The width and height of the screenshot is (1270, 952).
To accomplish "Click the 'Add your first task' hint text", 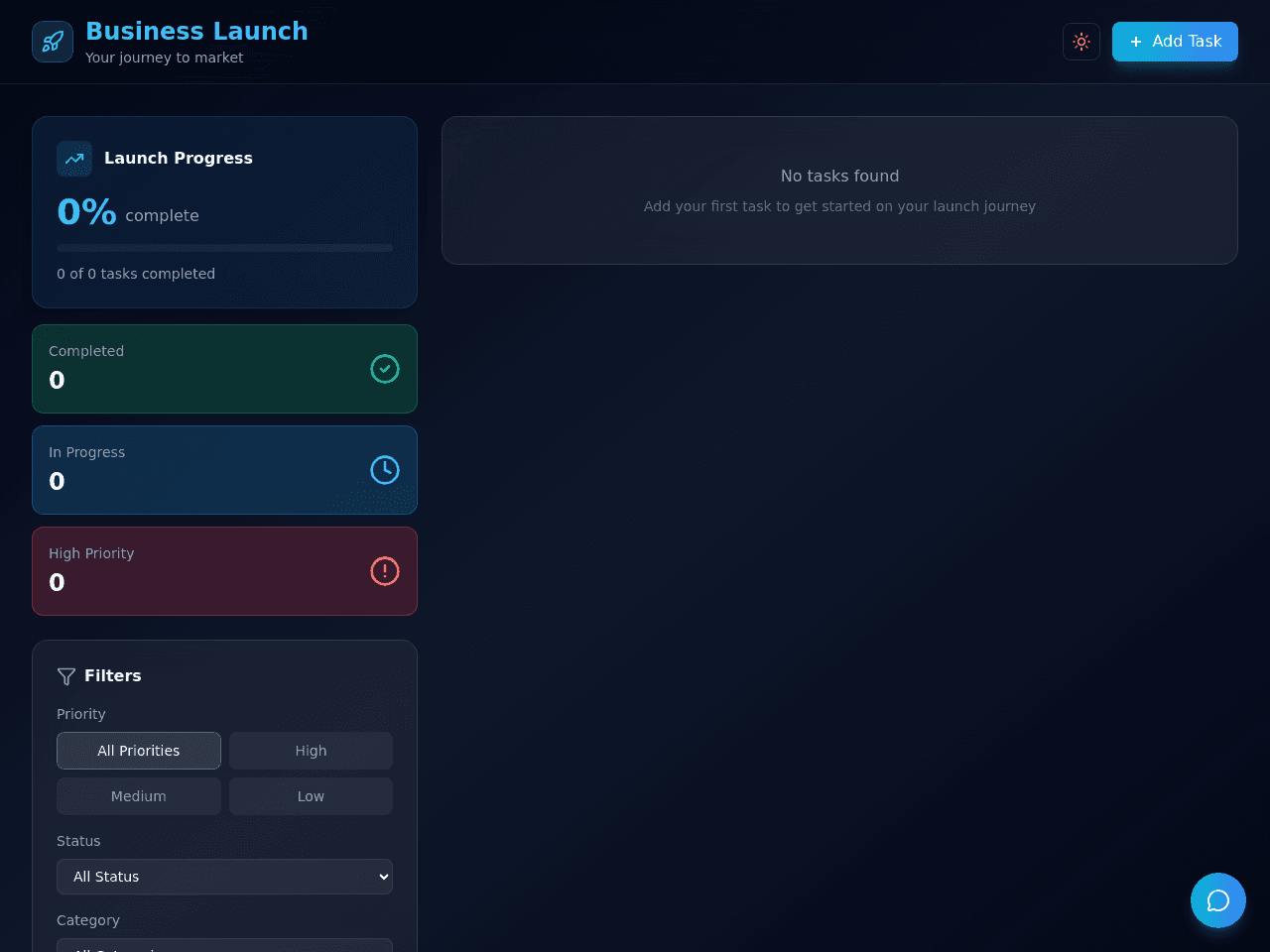I will [839, 206].
